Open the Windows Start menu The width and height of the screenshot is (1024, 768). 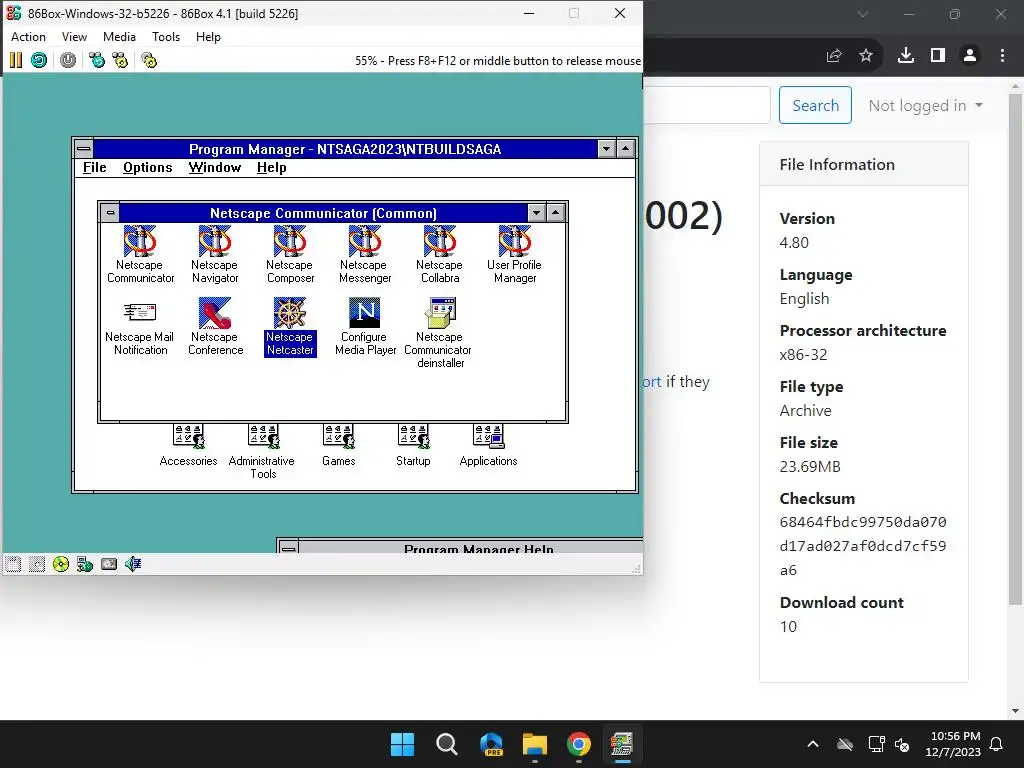coord(402,744)
